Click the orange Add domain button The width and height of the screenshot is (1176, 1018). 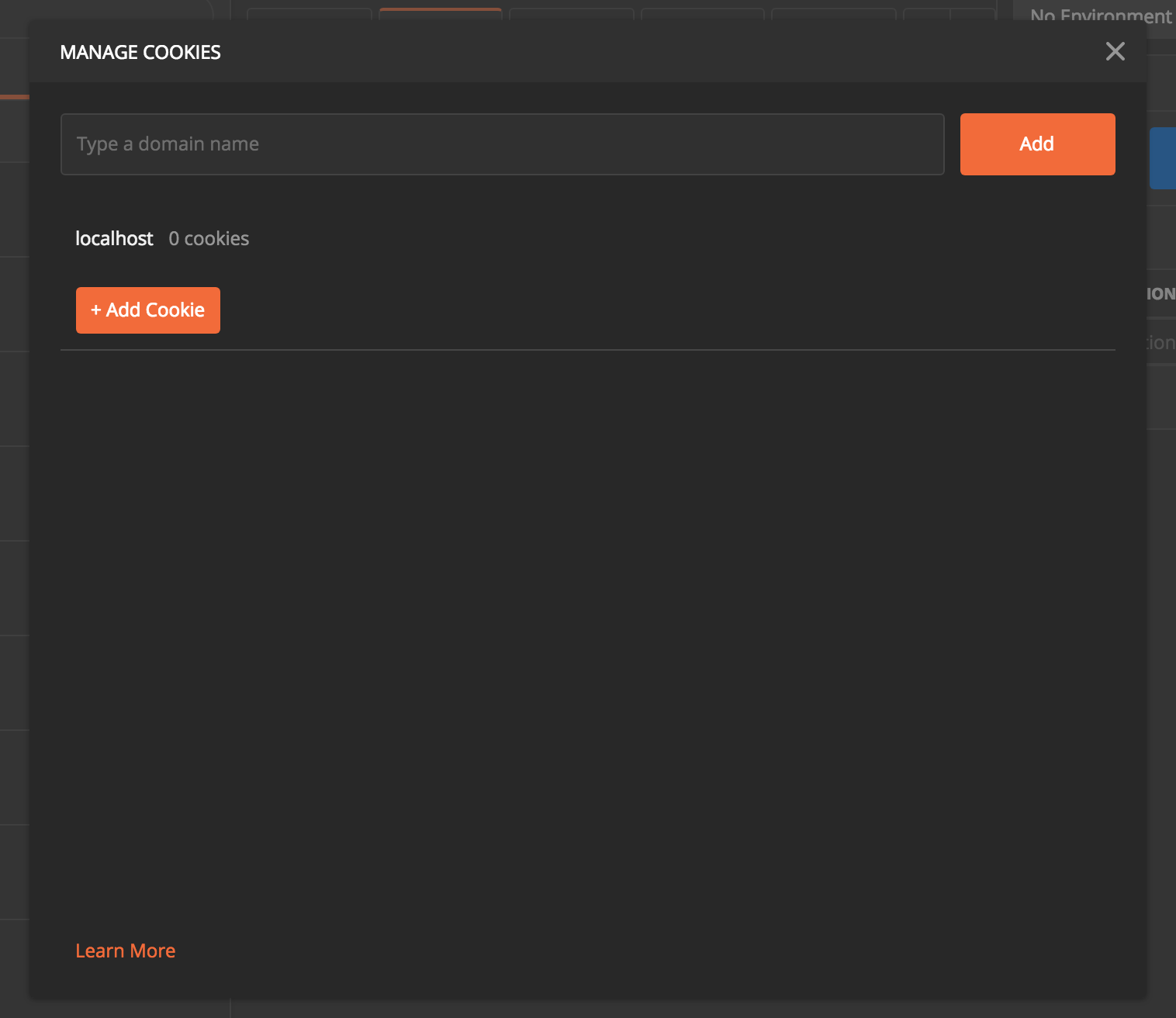[x=1037, y=144]
